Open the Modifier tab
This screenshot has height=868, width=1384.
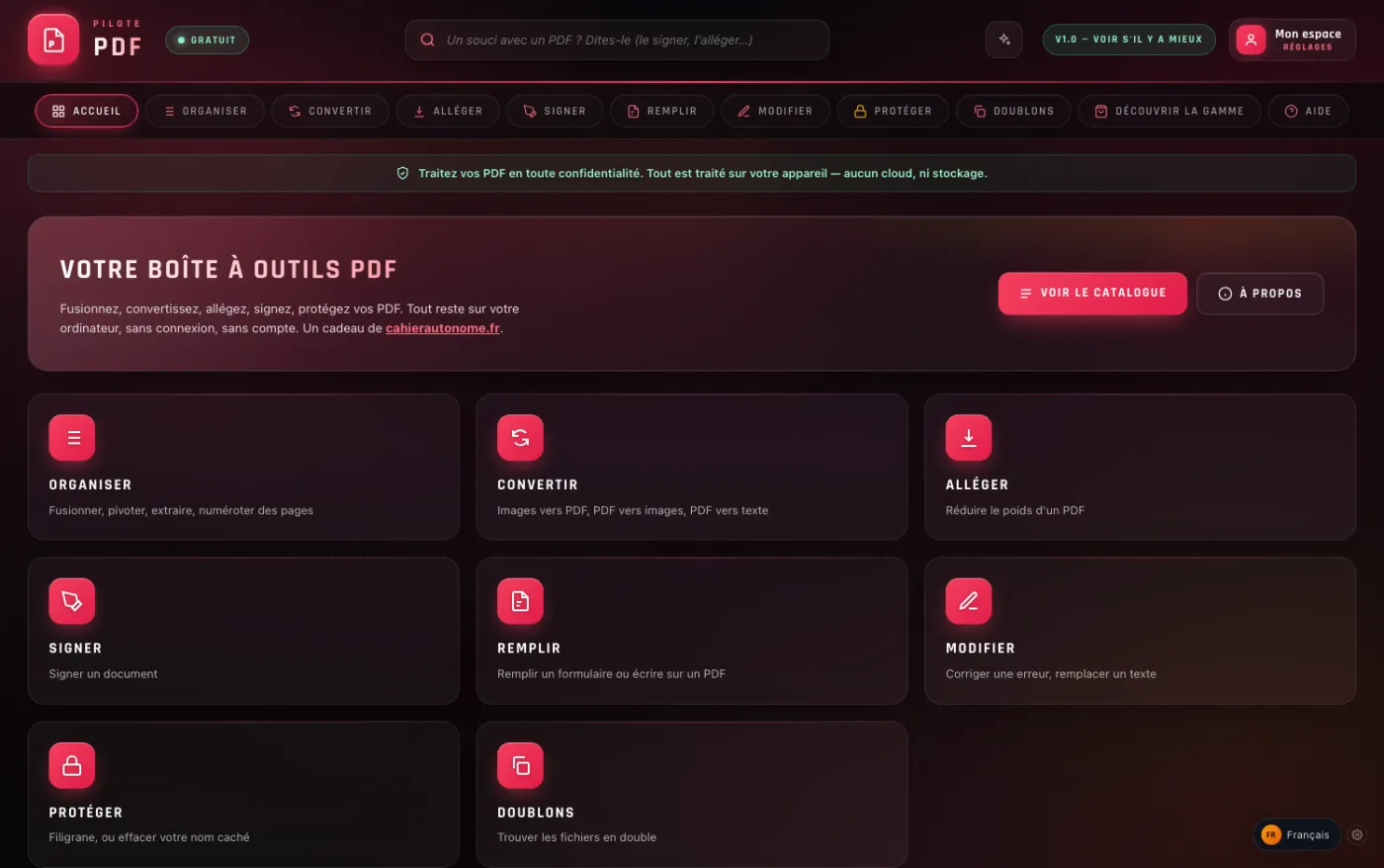[x=775, y=111]
